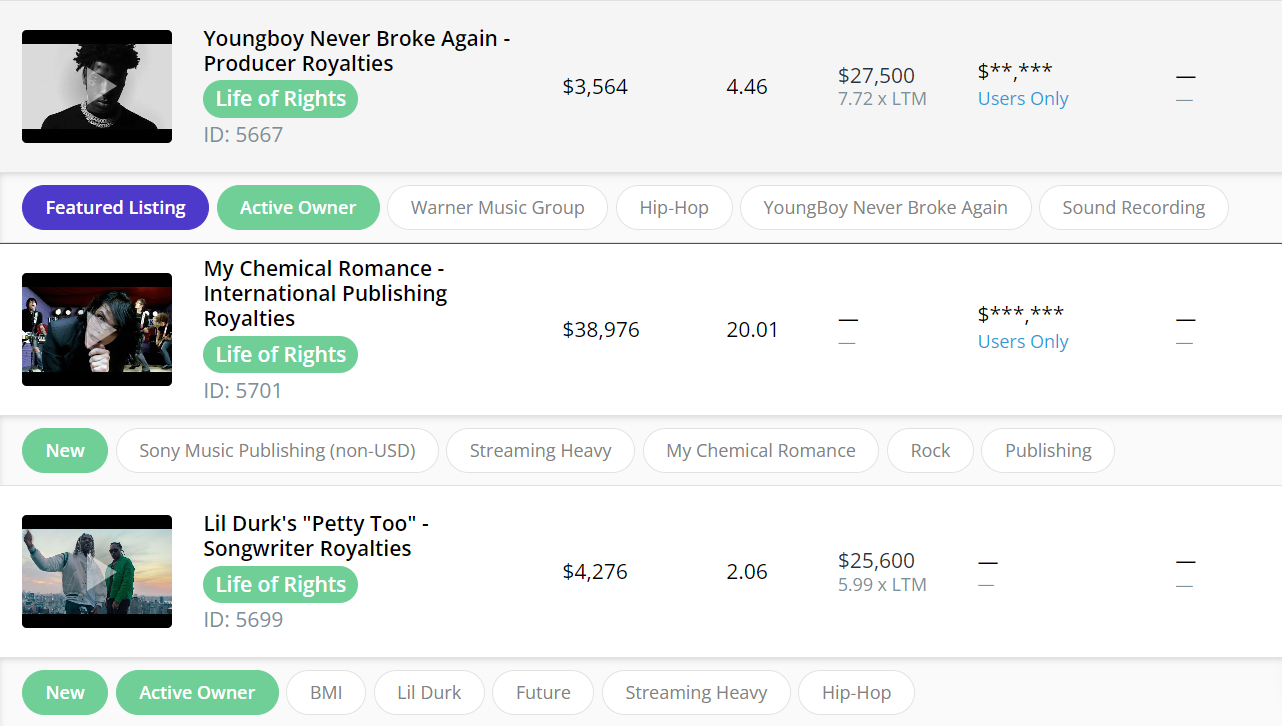Screen dimensions: 1282x726
Task: Filter by Rock tag
Action: coord(930,451)
